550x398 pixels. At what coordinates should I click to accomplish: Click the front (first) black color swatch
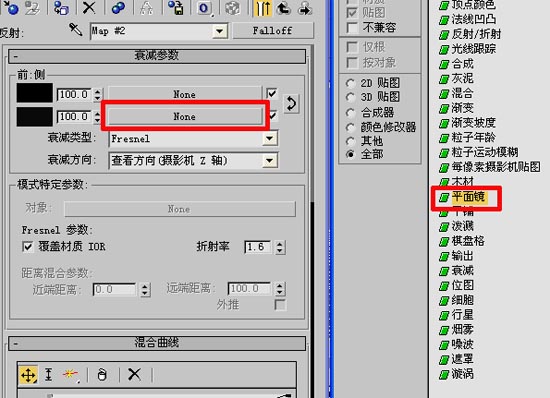click(35, 93)
